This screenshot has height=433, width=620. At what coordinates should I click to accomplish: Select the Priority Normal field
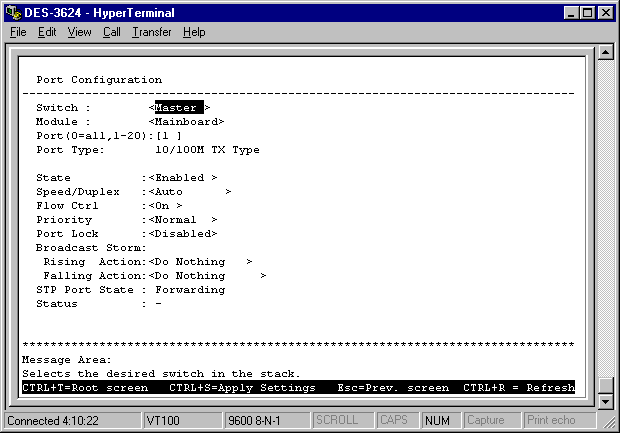[x=182, y=220]
